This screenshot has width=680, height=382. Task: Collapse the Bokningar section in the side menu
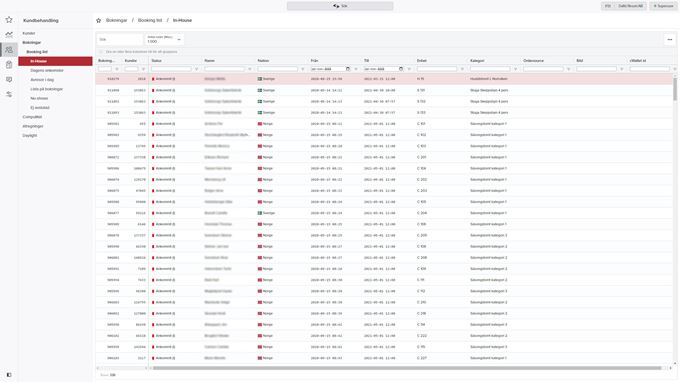tap(32, 42)
